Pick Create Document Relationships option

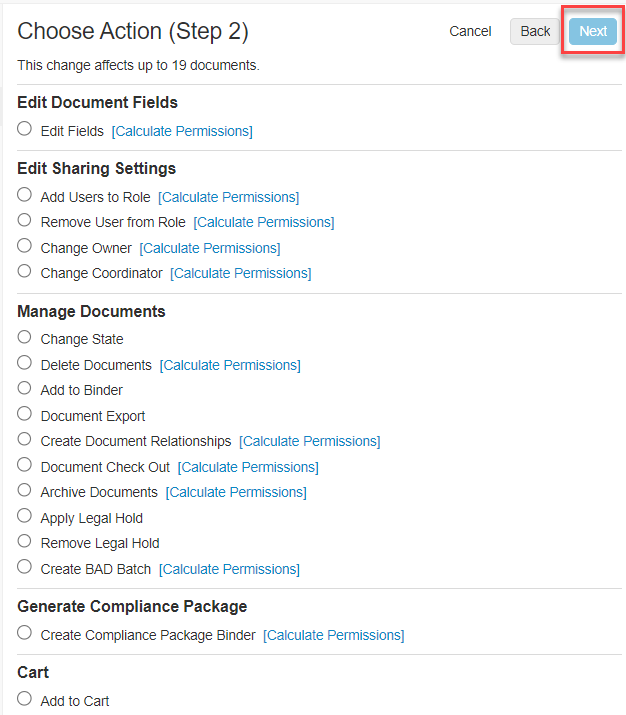click(x=25, y=439)
